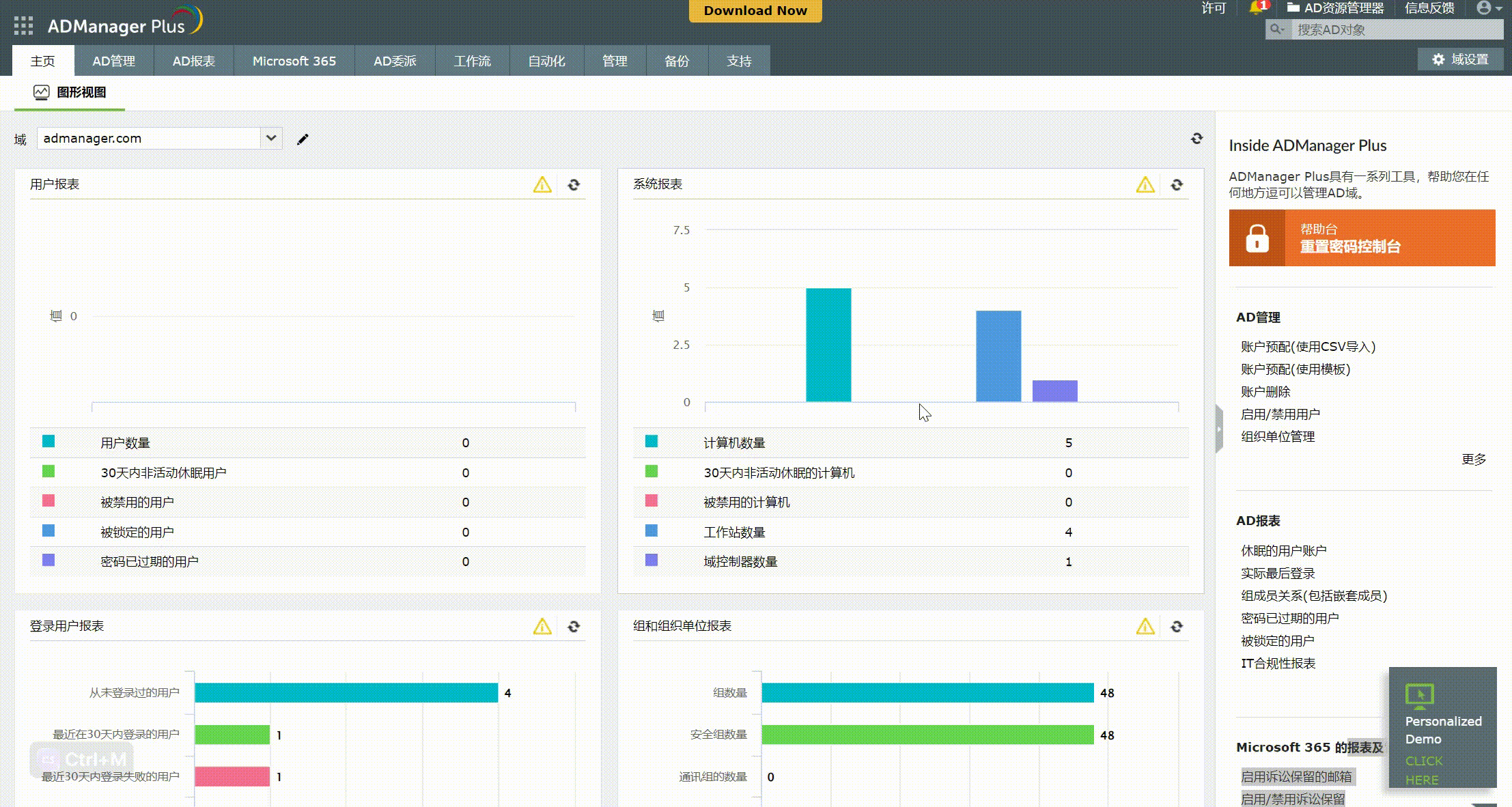Refresh the 用户报表 panel
This screenshot has width=1512, height=807.
coord(574,184)
